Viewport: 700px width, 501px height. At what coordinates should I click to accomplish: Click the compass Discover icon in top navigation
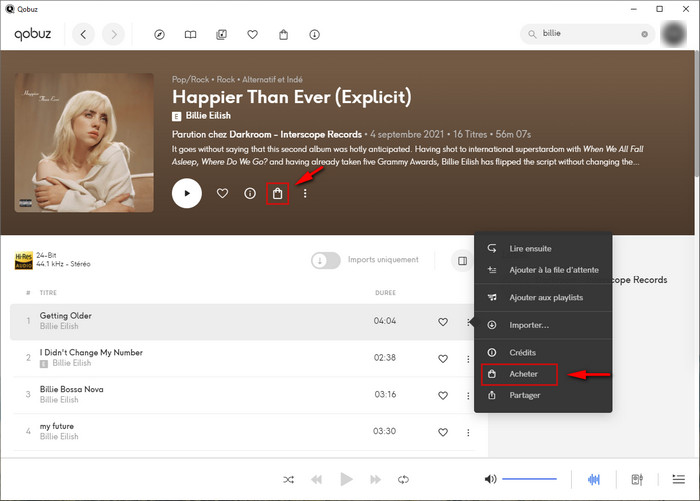159,35
